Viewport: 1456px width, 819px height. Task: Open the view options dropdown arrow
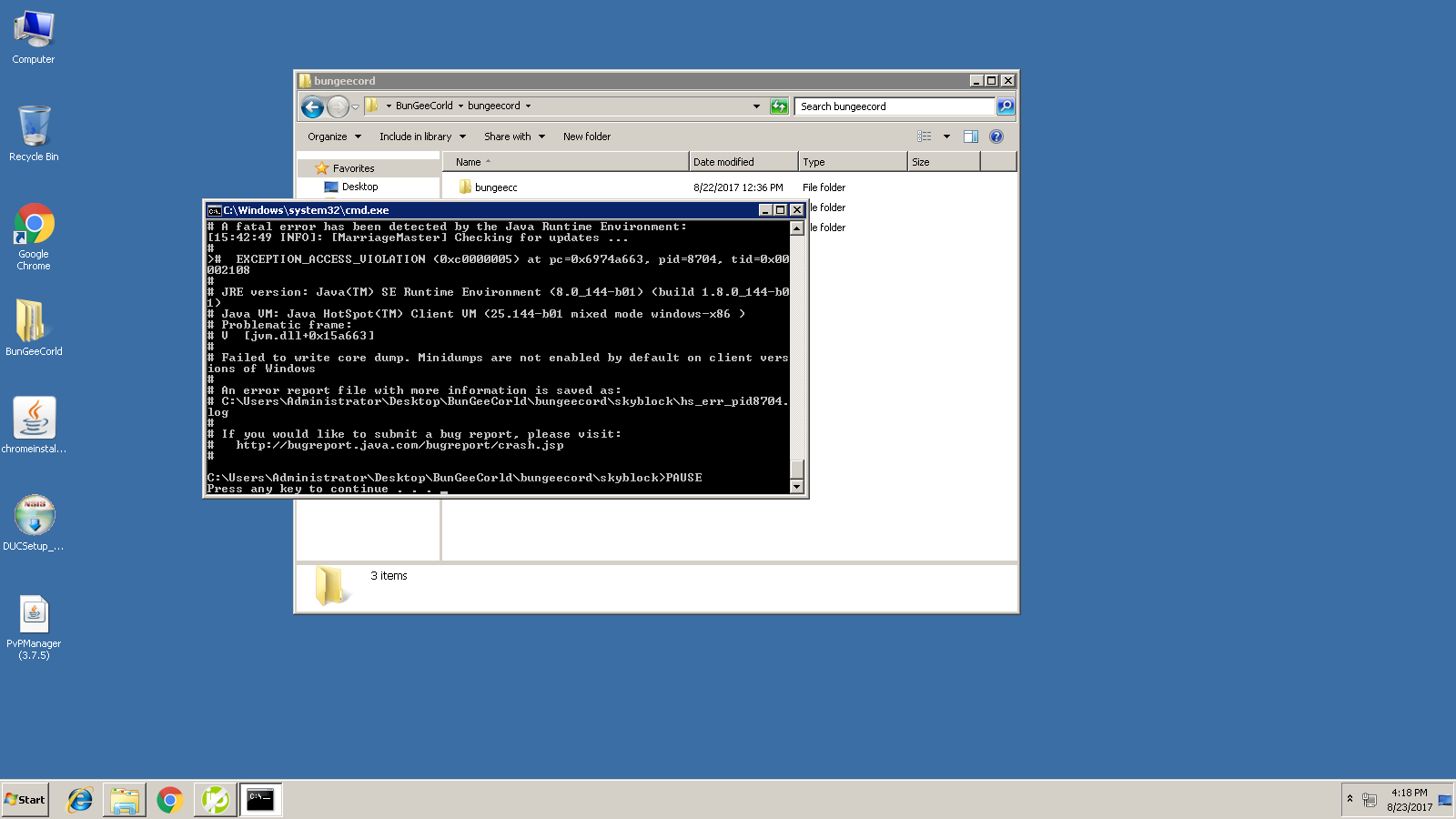(x=946, y=136)
